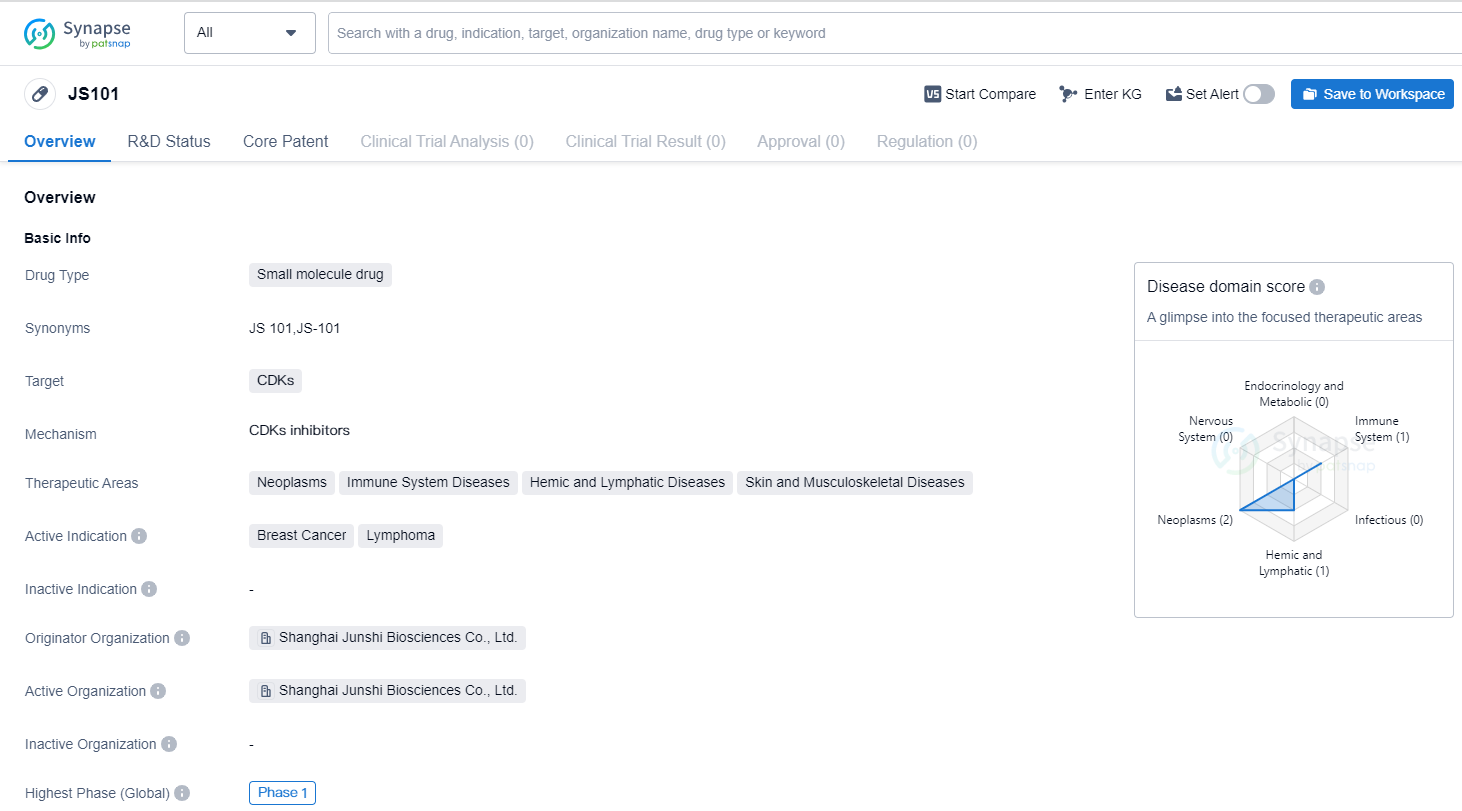The image size is (1462, 811).
Task: Click info icon beside Active Organization
Action: (158, 691)
